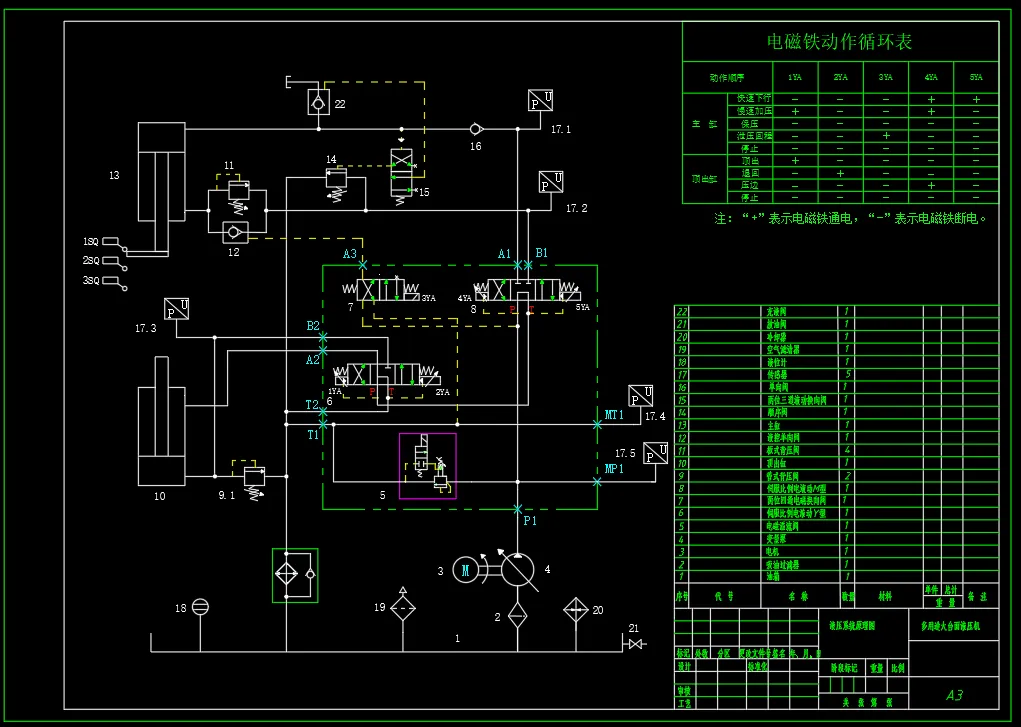Click pressure sensor symbol 17.2
Image resolution: width=1021 pixels, height=727 pixels.
[x=551, y=182]
